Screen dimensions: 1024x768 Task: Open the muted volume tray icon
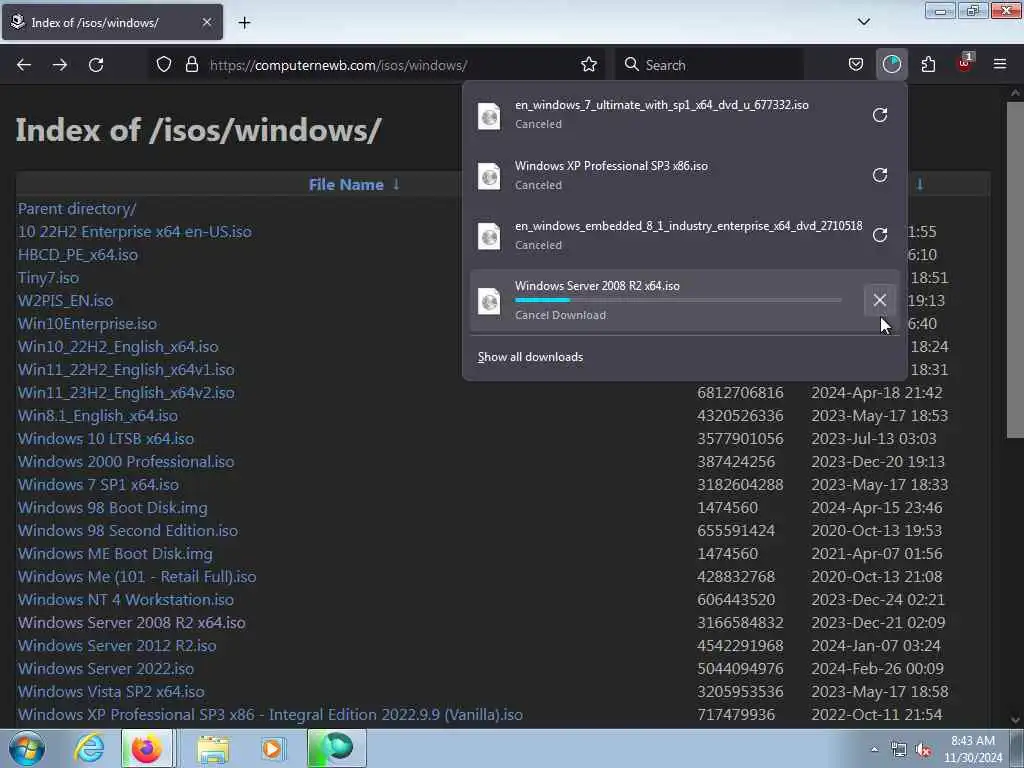[x=923, y=750]
